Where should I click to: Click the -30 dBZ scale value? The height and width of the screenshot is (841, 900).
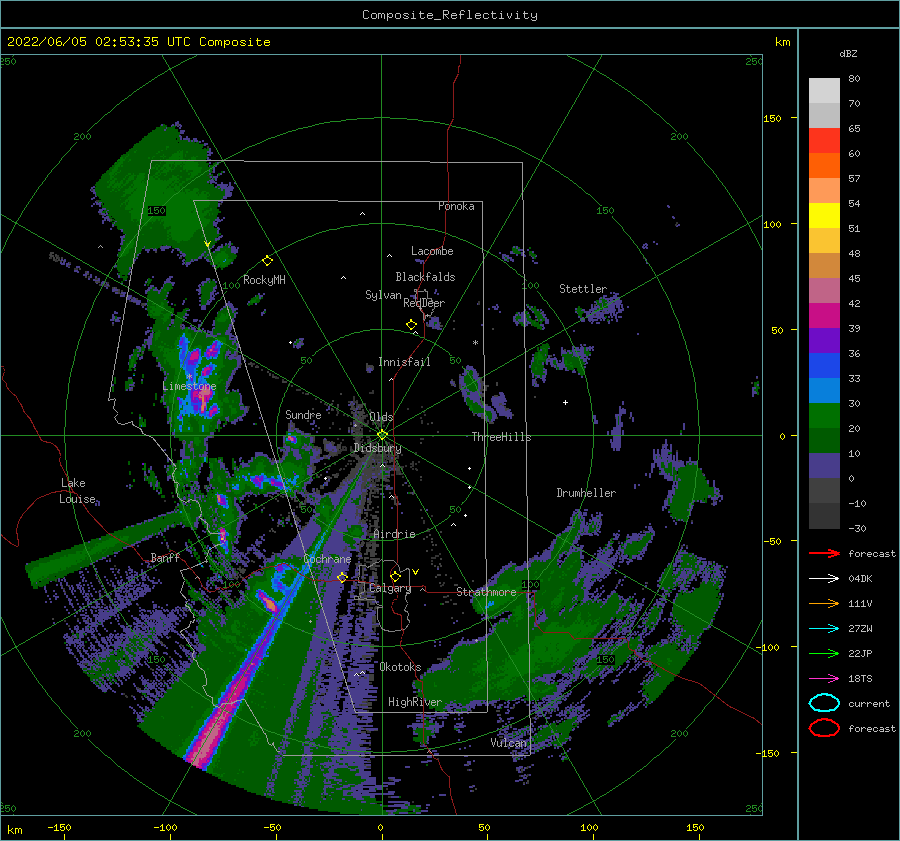[x=857, y=528]
